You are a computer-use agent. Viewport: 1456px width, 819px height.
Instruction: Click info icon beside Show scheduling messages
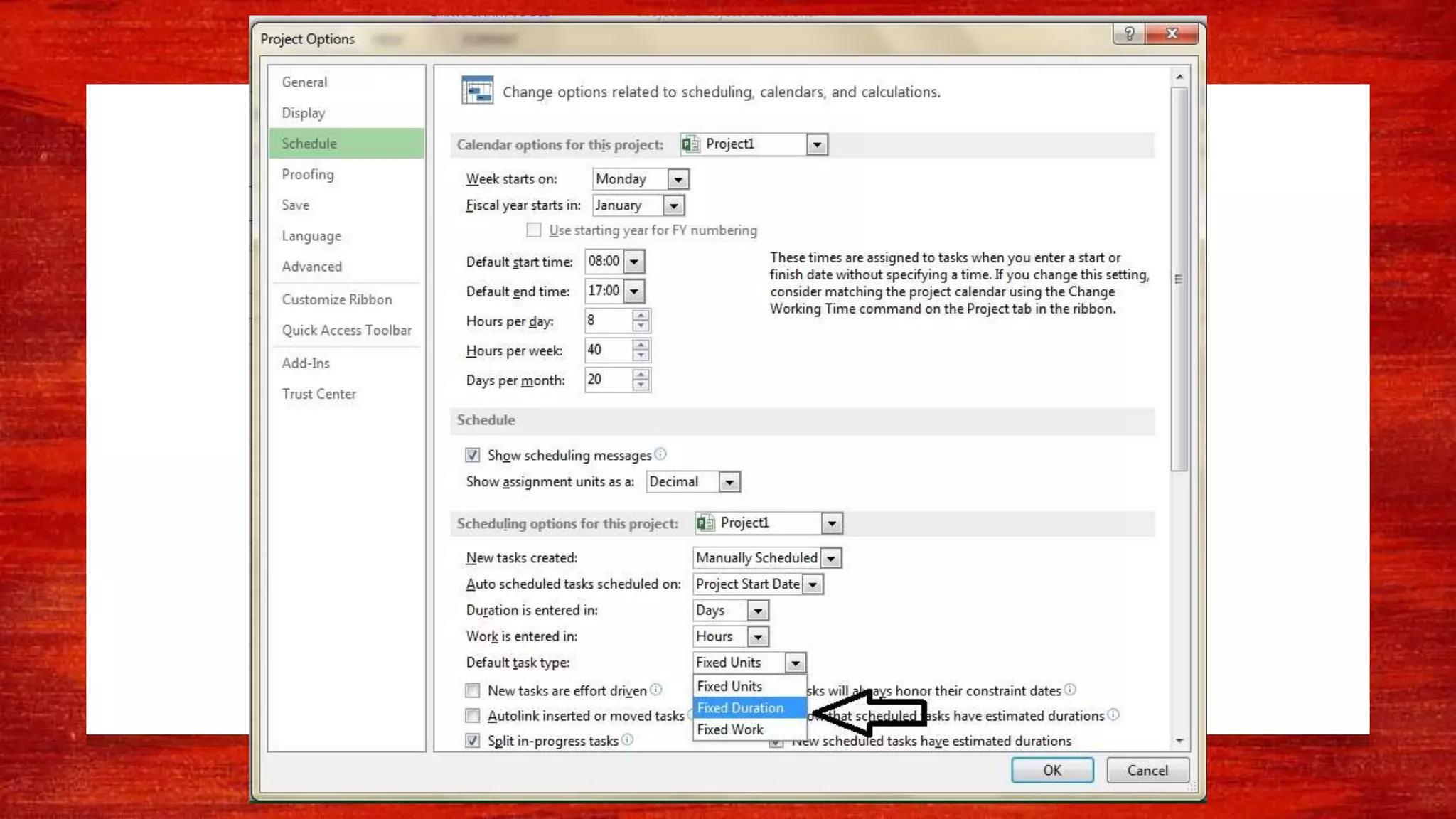click(660, 454)
